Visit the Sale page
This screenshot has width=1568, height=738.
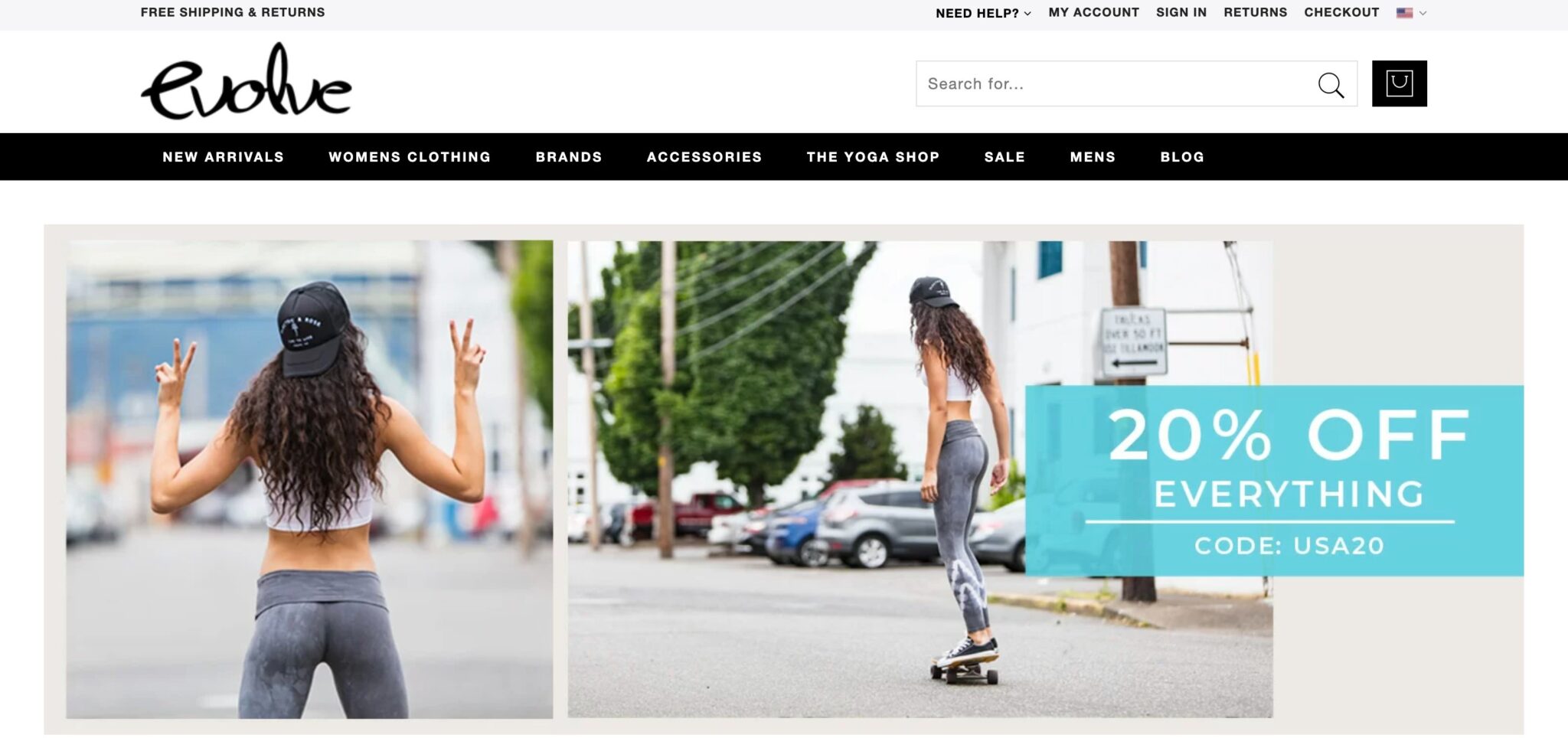pos(1004,157)
